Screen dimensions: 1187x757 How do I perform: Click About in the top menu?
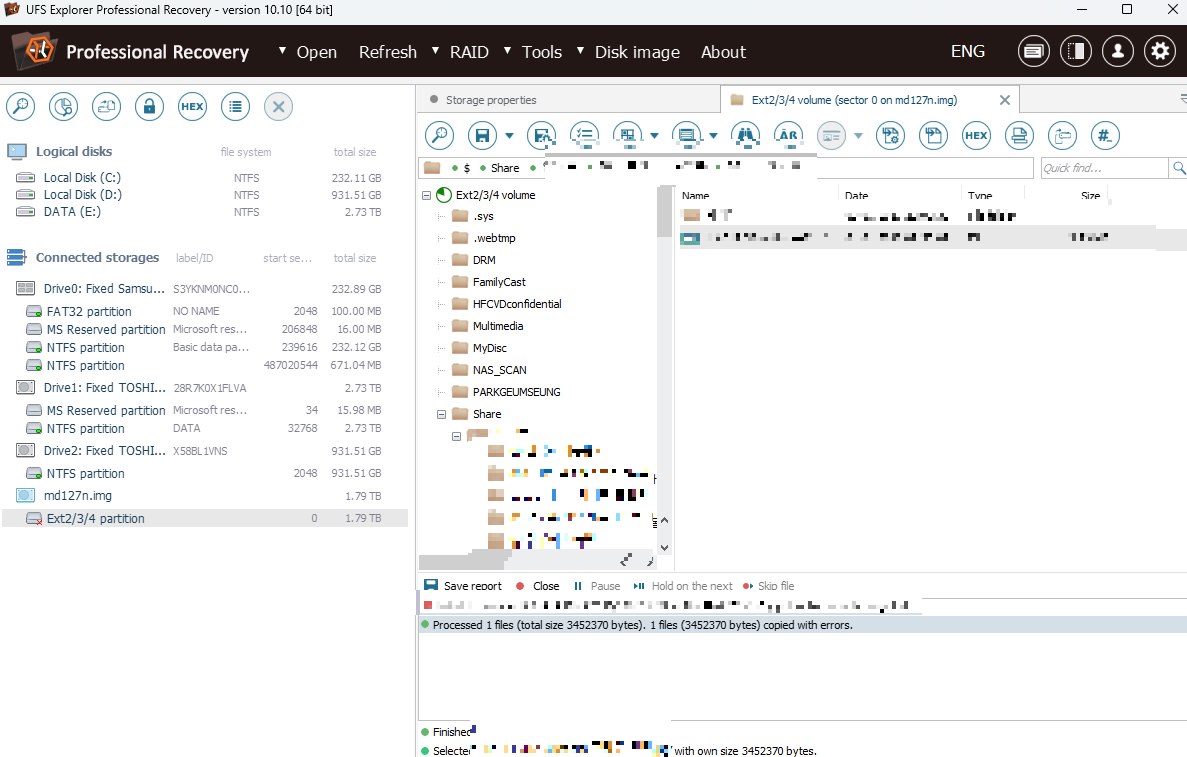723,52
